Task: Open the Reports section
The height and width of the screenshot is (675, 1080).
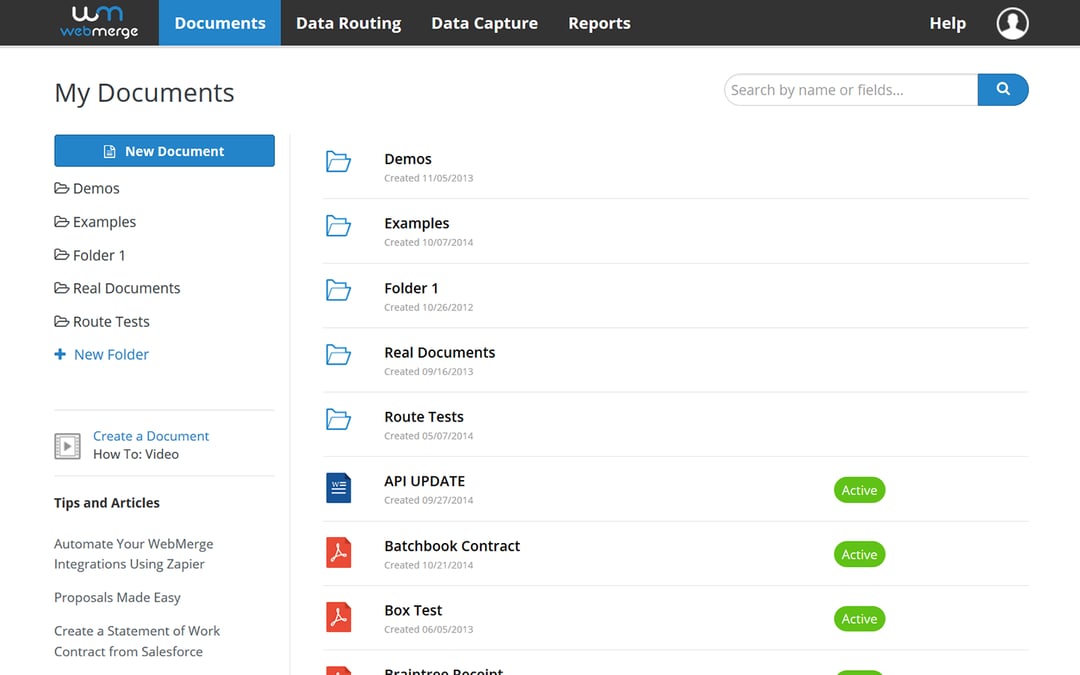Action: 599,23
